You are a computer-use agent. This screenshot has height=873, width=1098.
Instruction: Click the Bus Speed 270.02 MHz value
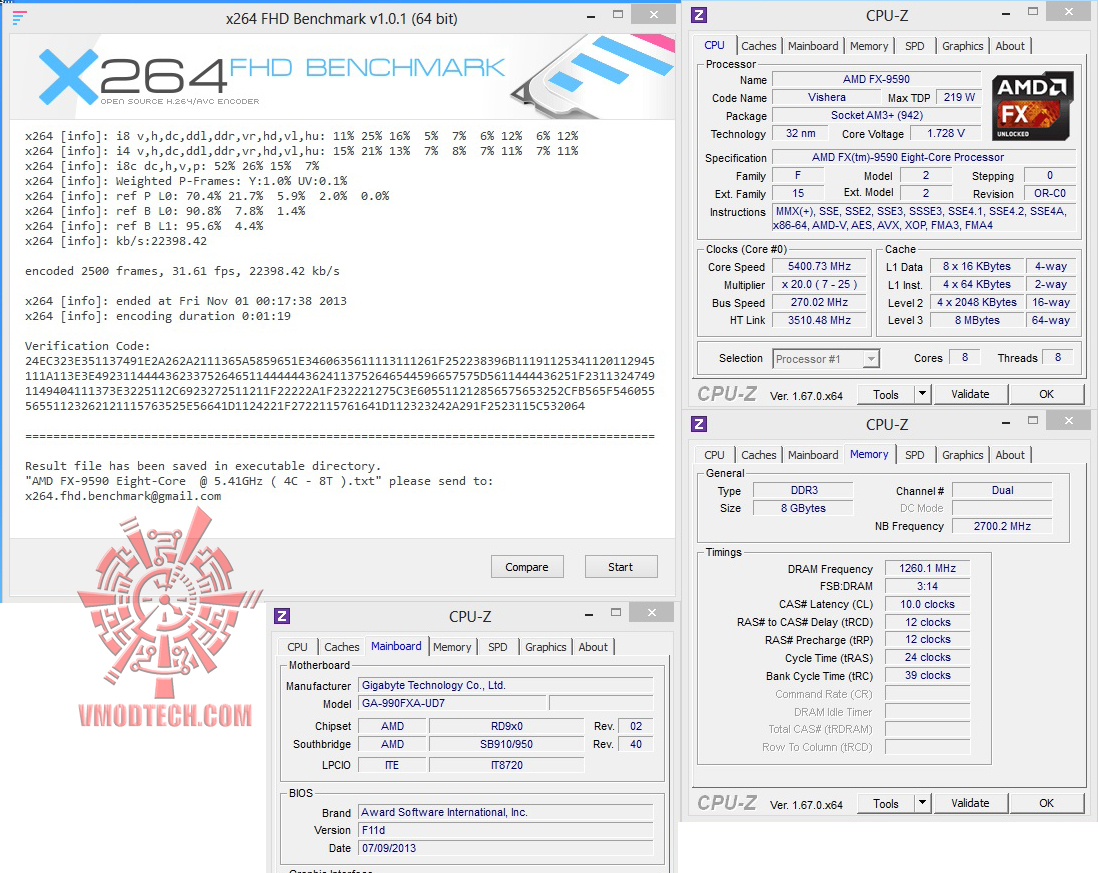(x=819, y=302)
